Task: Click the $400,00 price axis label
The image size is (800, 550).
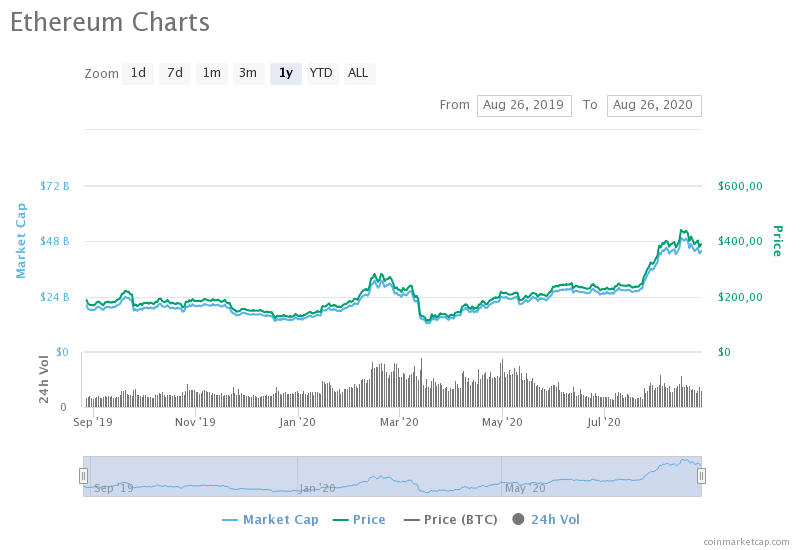Action: point(740,241)
